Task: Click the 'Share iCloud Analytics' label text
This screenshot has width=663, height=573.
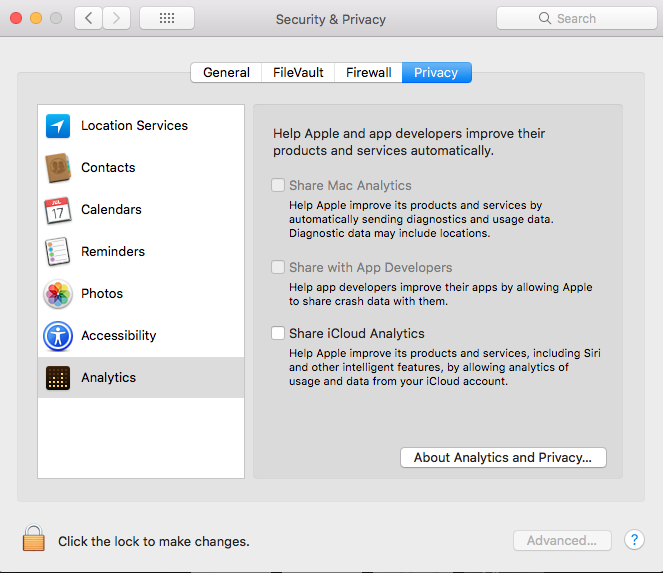Action: (356, 333)
